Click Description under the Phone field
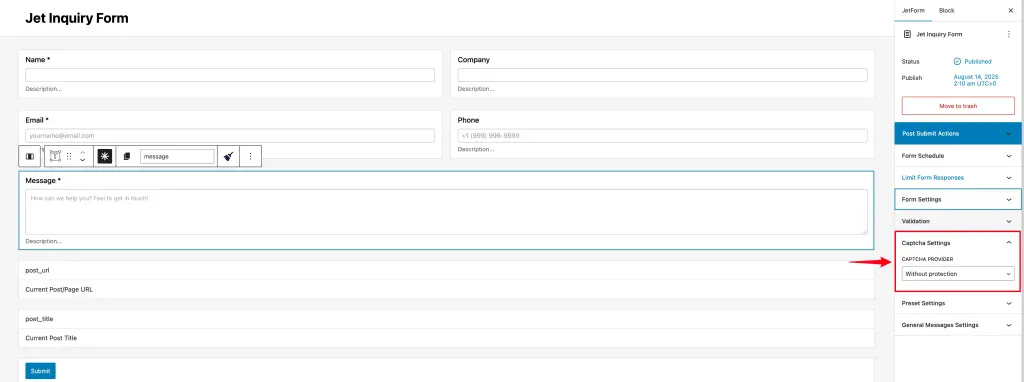The image size is (1024, 382). 476,149
